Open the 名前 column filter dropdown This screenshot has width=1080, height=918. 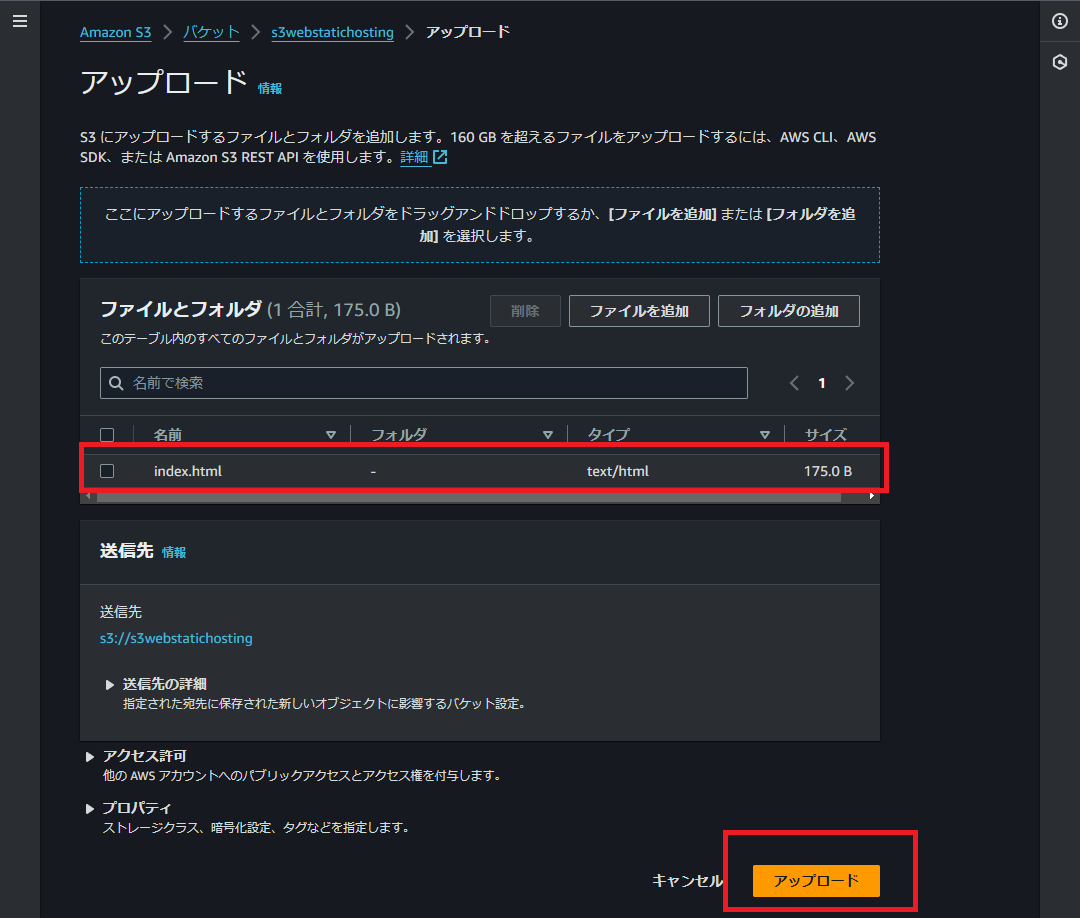pos(331,434)
